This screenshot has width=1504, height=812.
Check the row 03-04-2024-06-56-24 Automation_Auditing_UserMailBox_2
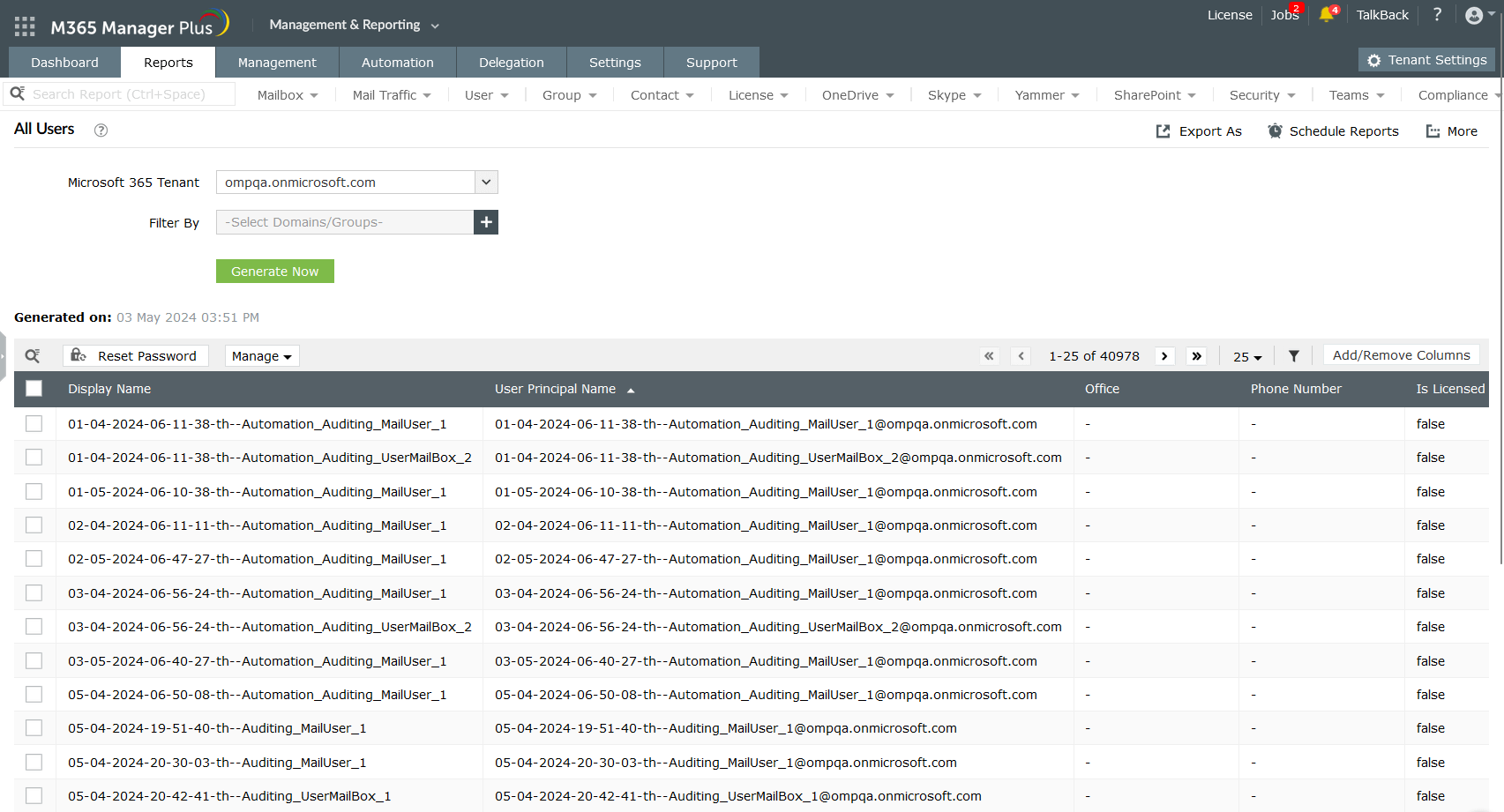[34, 627]
